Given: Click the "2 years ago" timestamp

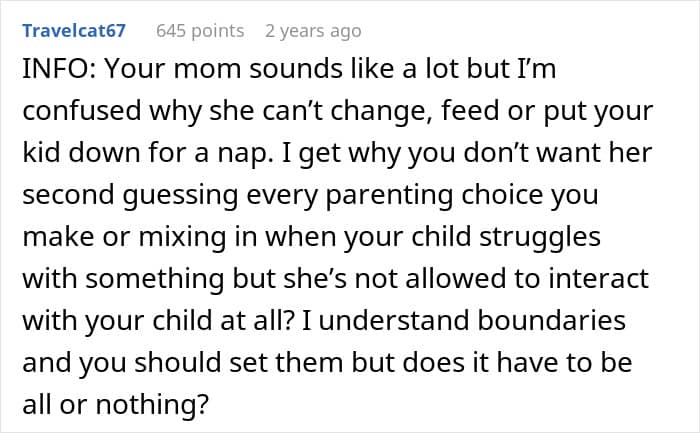Looking at the screenshot, I should 313,31.
